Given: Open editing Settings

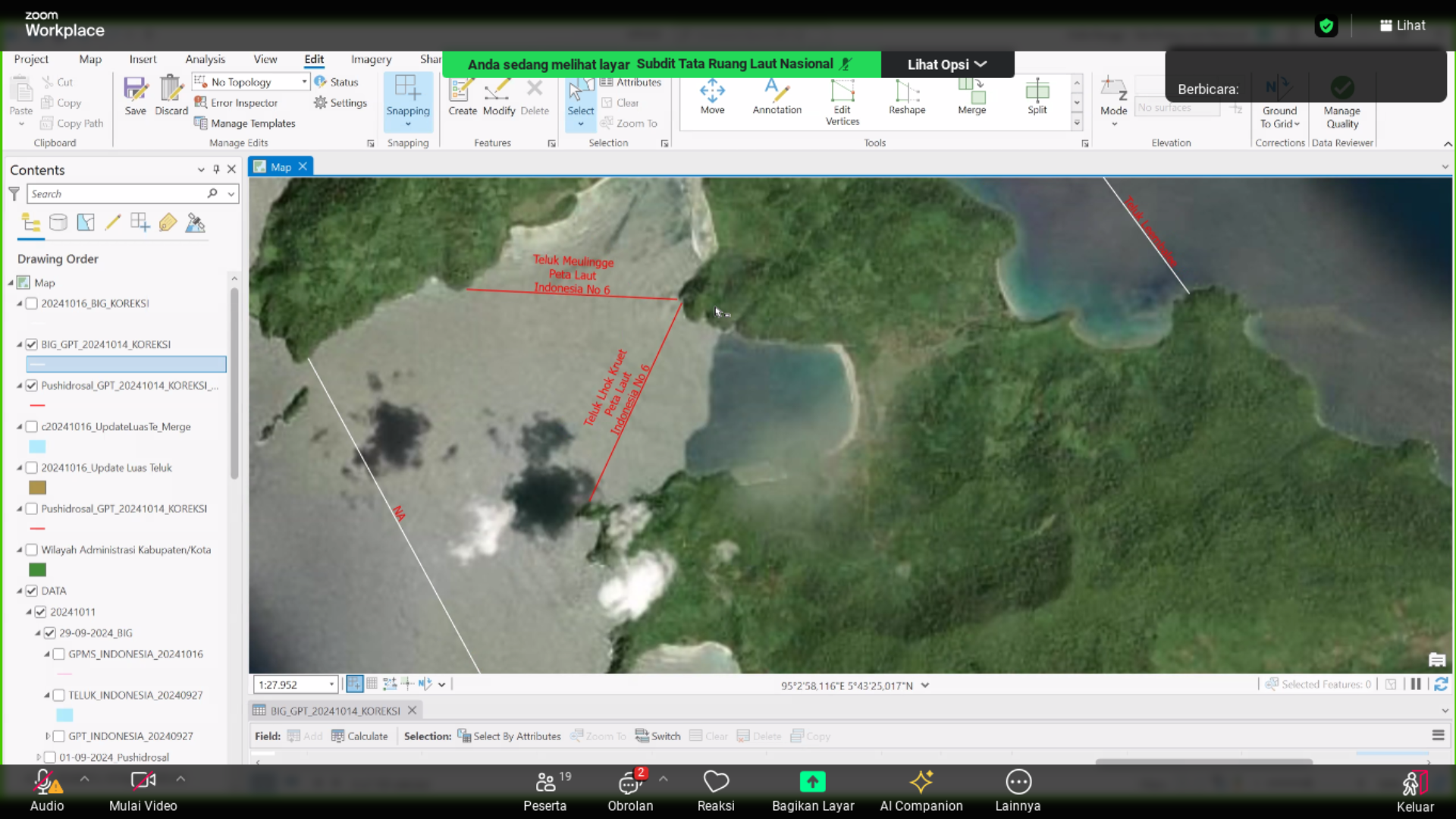Looking at the screenshot, I should pyautogui.click(x=340, y=102).
